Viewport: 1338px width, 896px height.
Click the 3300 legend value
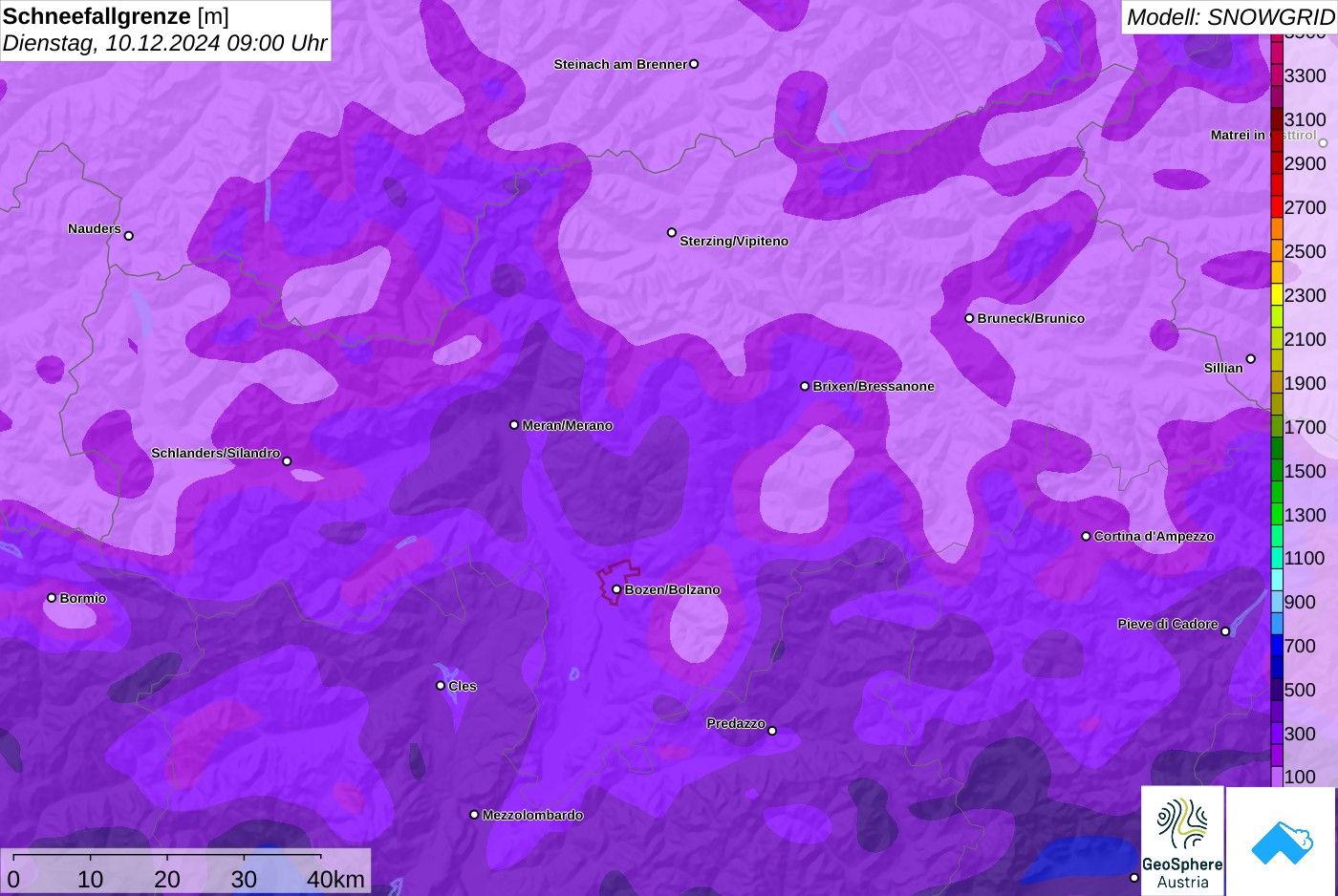click(1305, 76)
